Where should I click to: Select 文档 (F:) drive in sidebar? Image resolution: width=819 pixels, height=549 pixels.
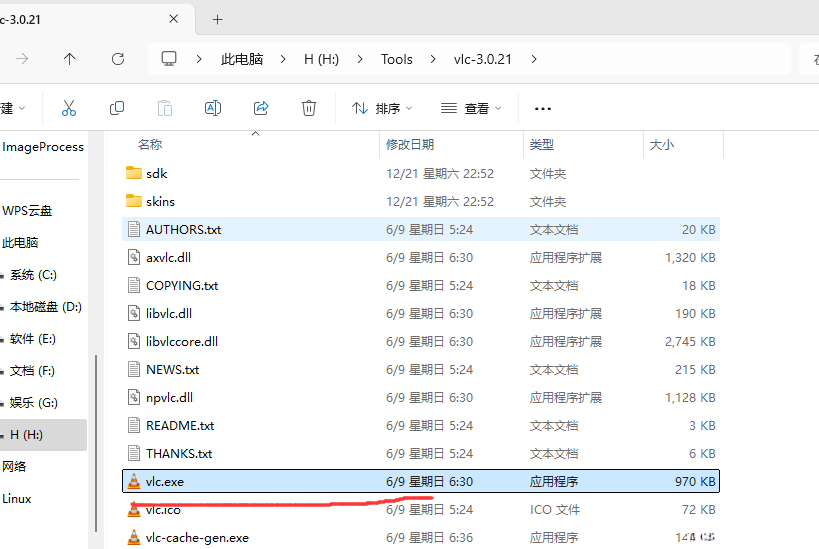pyautogui.click(x=32, y=370)
